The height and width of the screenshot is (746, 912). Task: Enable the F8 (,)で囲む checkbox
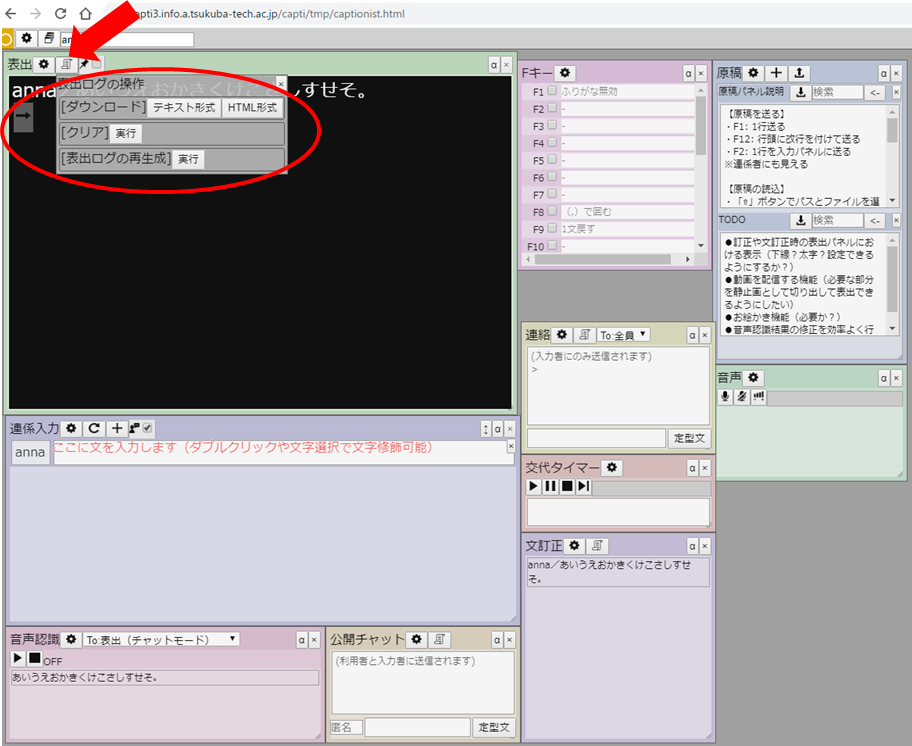click(552, 211)
